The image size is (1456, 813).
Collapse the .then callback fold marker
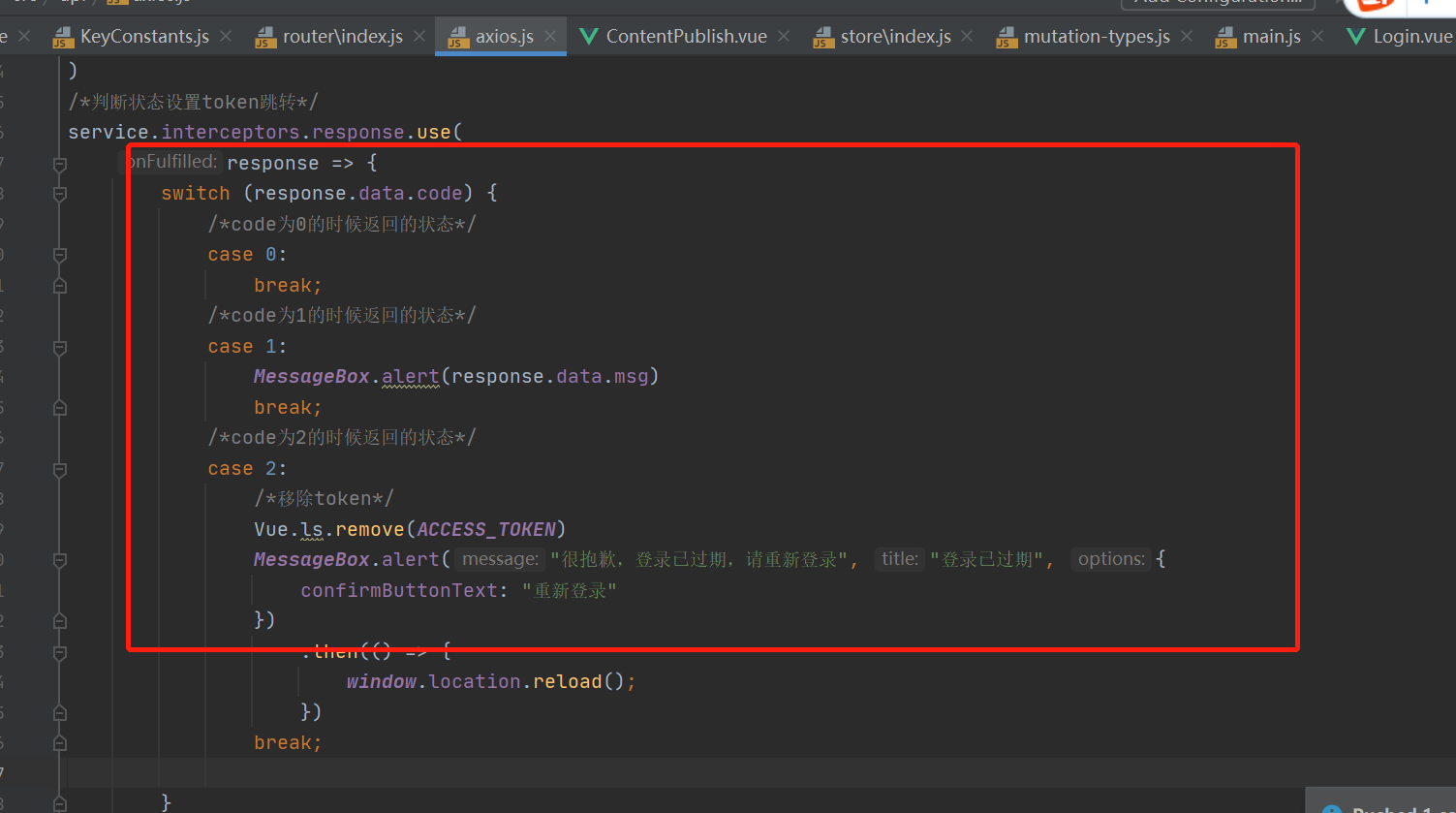60,652
